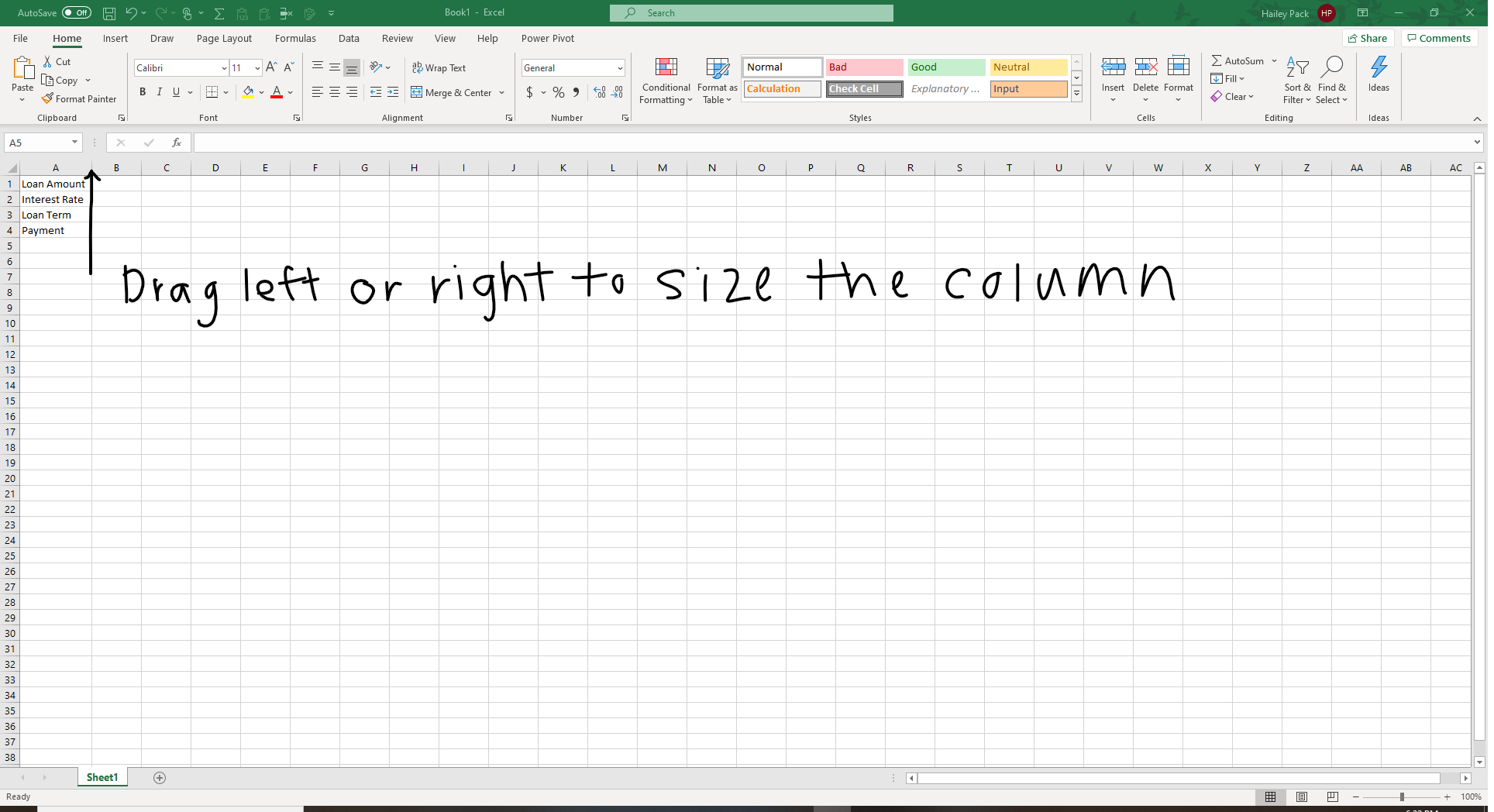The height and width of the screenshot is (812, 1494).
Task: Click the Increase Indent icon
Action: pos(393,92)
